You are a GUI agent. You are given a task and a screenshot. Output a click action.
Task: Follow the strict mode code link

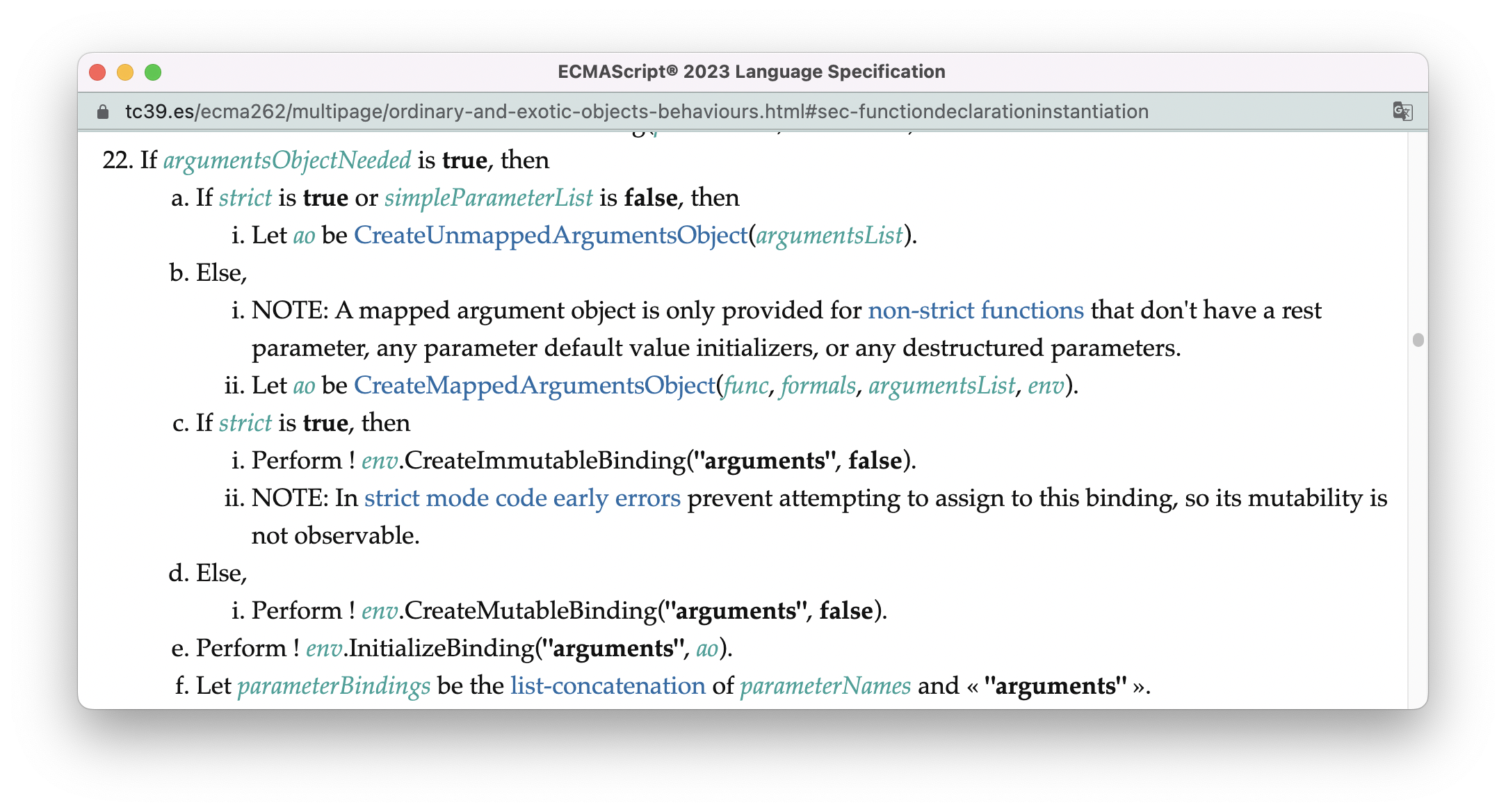click(455, 498)
